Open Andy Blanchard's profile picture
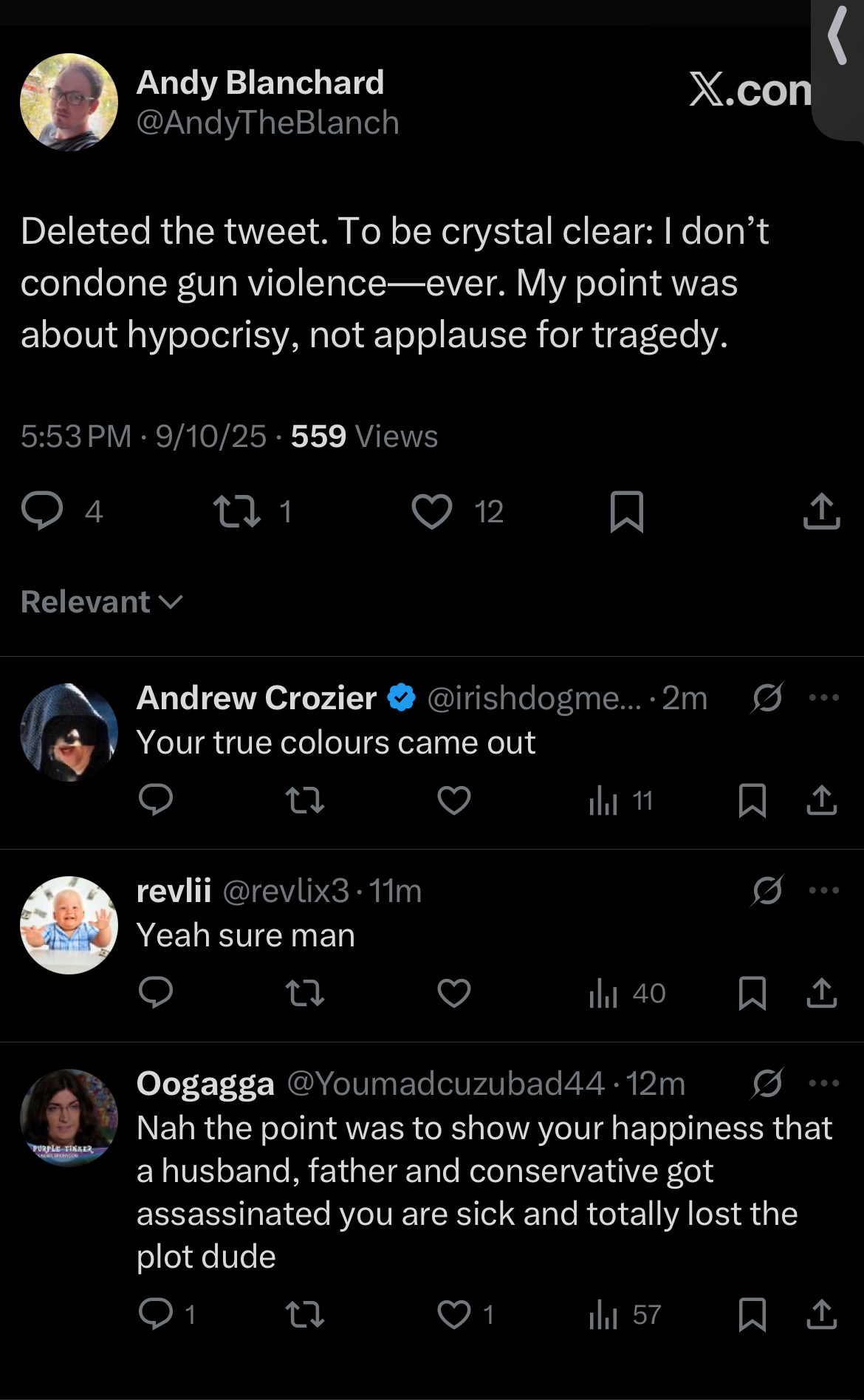Image resolution: width=864 pixels, height=1400 pixels. coord(69,102)
